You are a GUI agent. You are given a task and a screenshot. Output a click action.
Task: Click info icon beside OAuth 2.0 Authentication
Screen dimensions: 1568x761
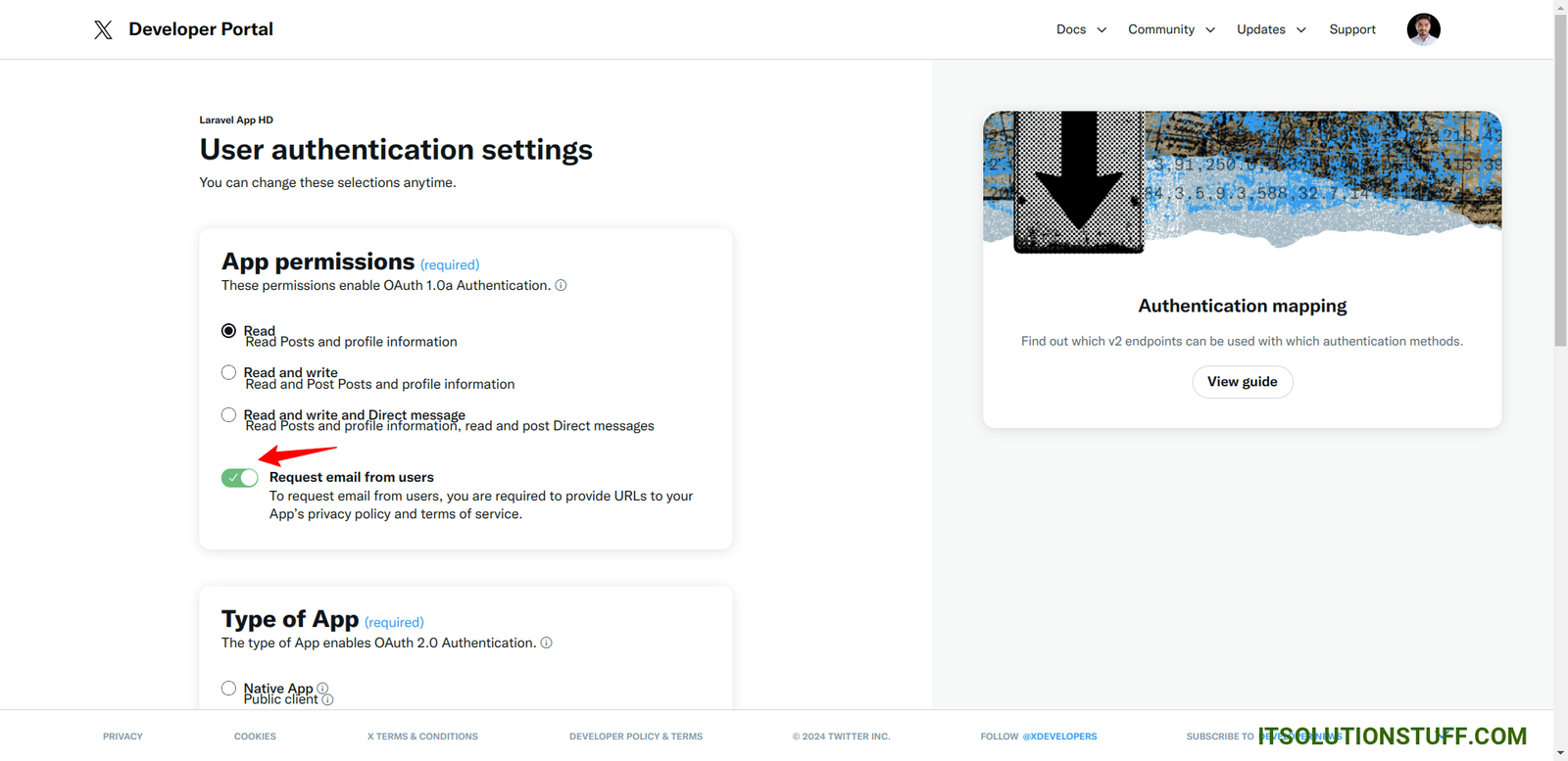tap(547, 643)
